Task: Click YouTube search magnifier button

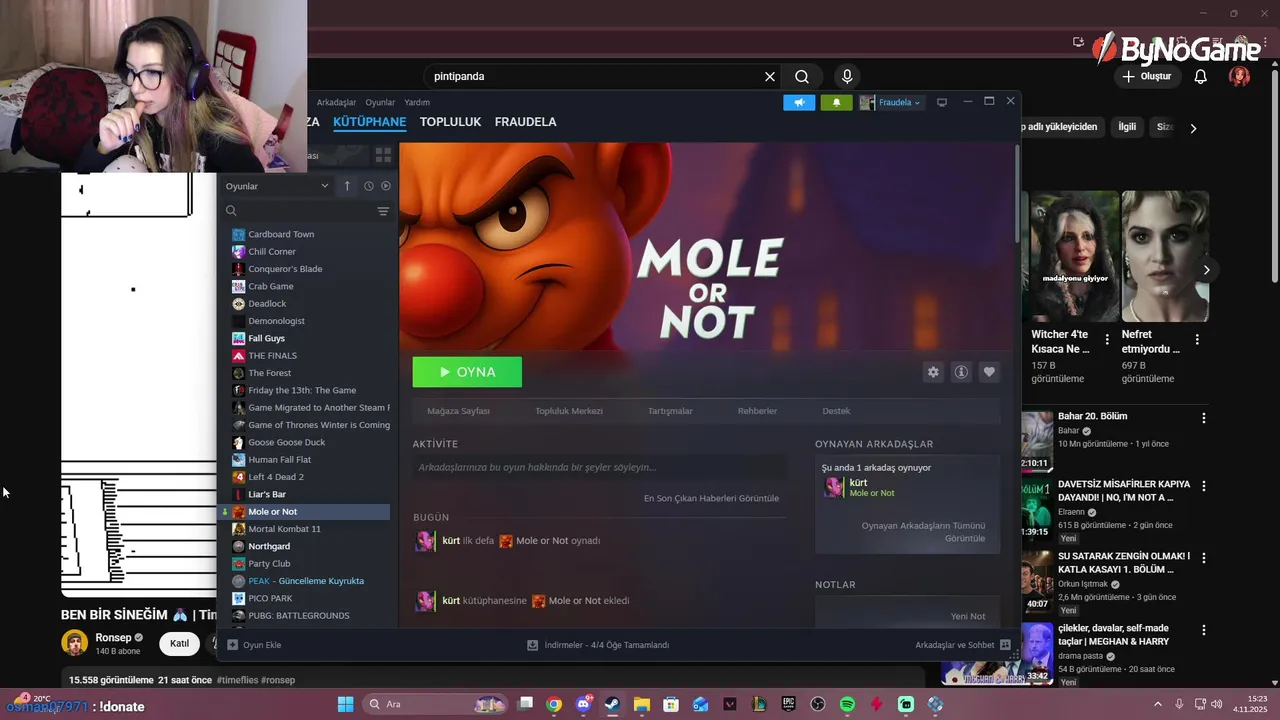Action: pos(802,77)
